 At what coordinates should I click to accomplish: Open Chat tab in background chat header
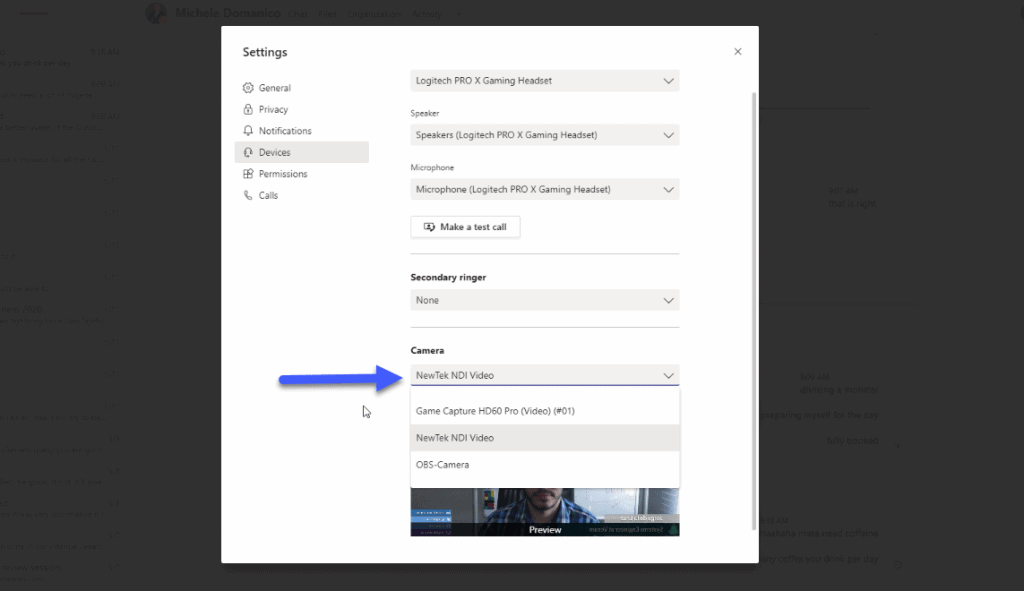coord(298,14)
